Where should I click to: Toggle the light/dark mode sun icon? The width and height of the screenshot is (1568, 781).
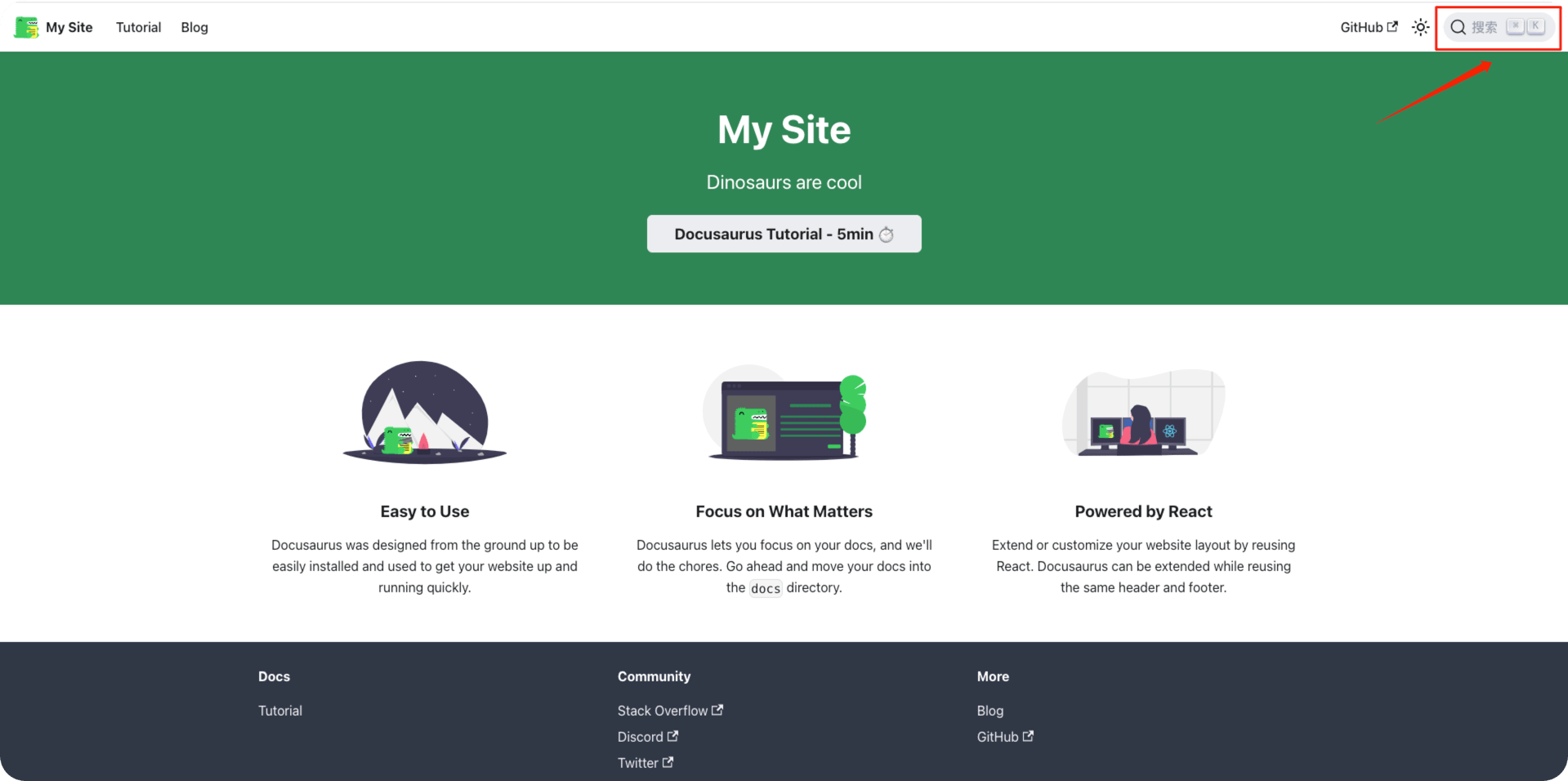[x=1421, y=28]
